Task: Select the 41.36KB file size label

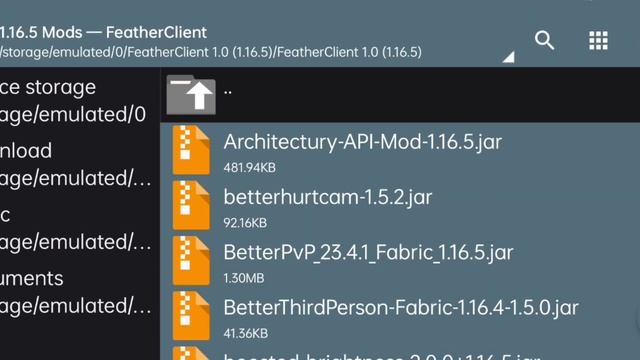Action: [246, 333]
